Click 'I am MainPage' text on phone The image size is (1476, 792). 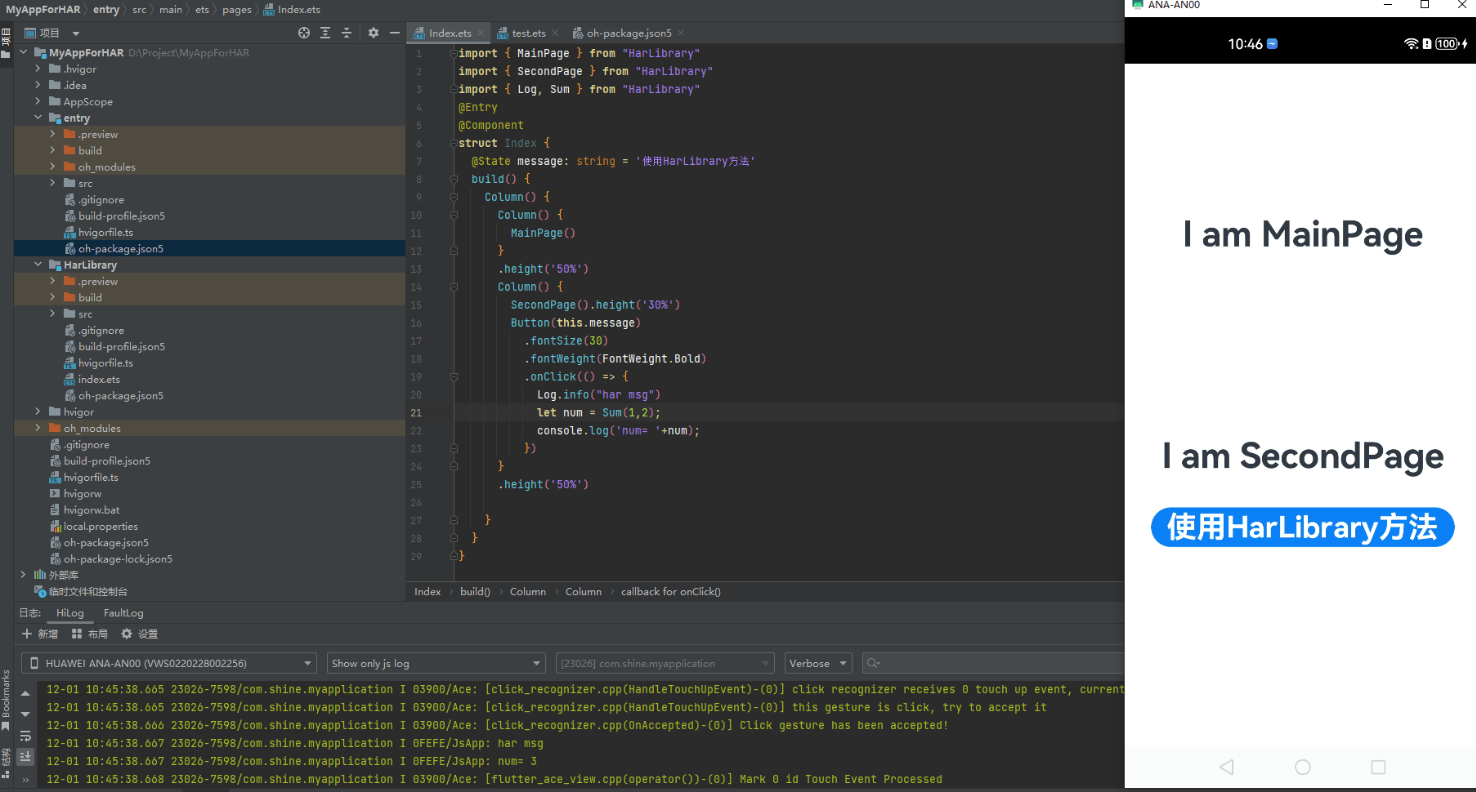pyautogui.click(x=1302, y=235)
